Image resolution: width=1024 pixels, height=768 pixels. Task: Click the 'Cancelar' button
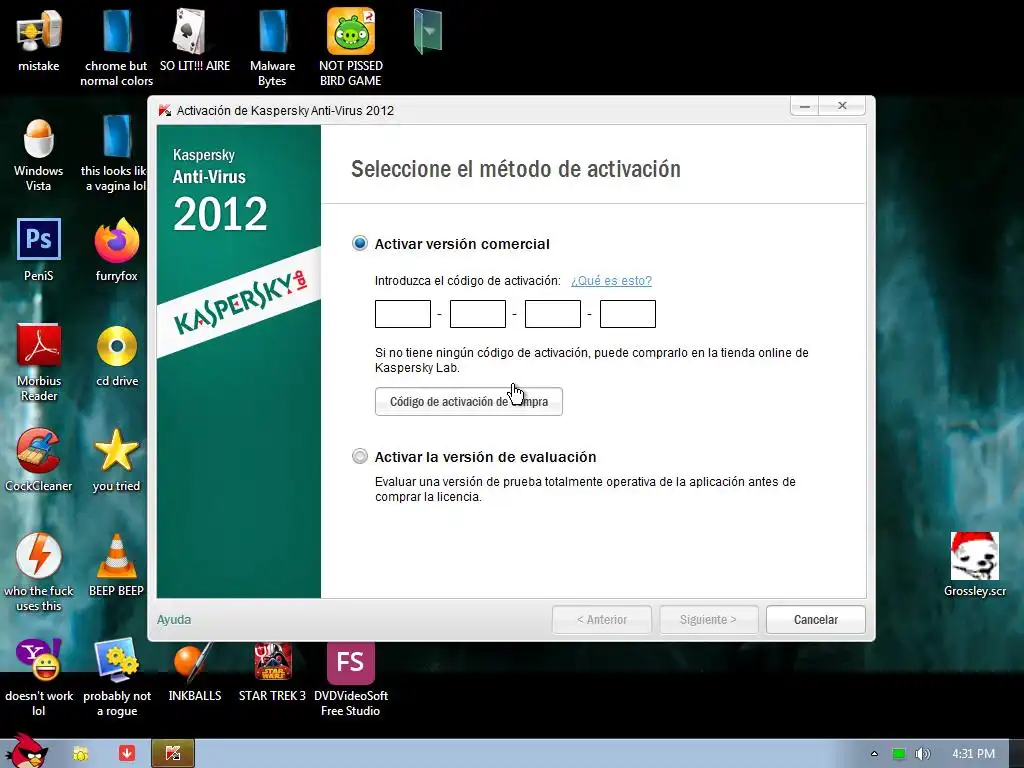[816, 620]
